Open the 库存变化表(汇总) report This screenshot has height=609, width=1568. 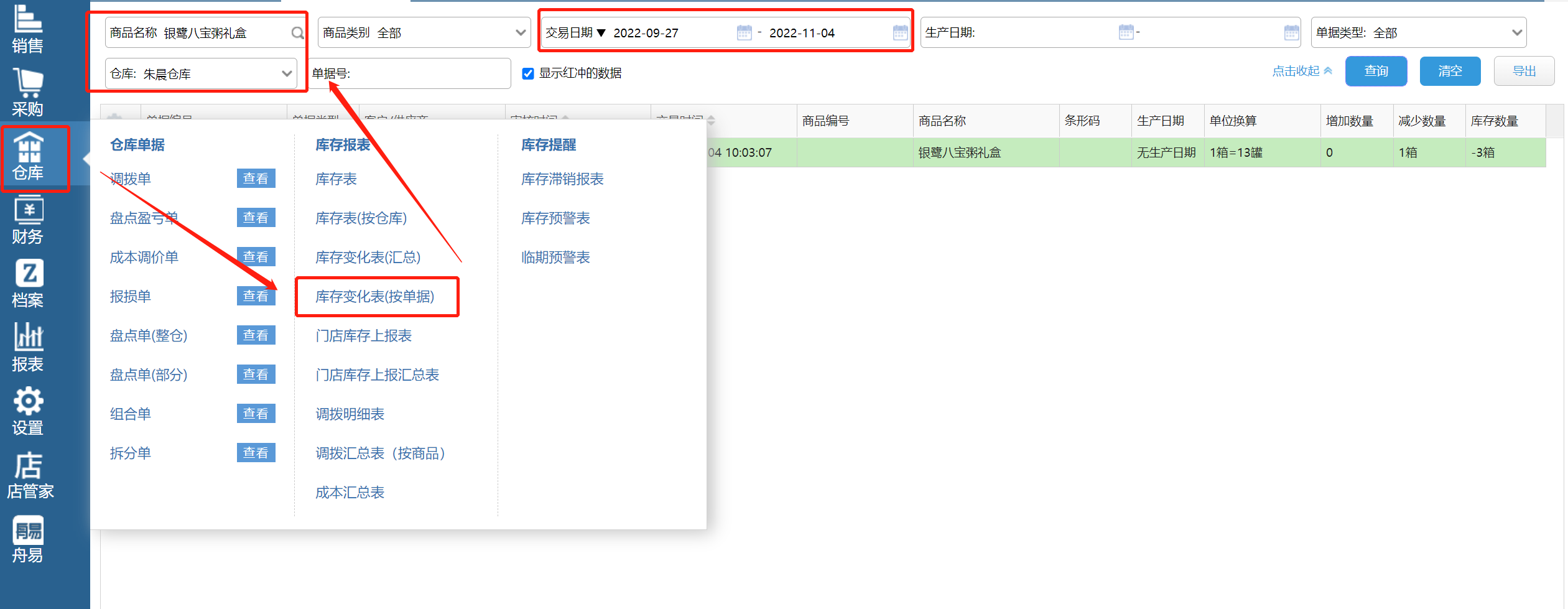pos(368,258)
